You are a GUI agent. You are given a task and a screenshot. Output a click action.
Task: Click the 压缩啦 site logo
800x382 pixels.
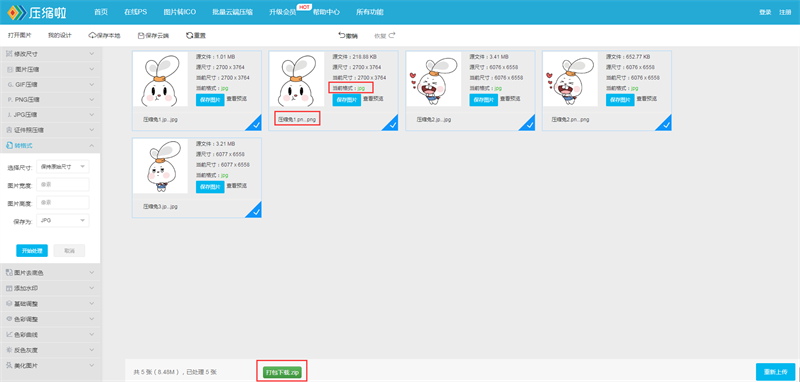click(36, 12)
